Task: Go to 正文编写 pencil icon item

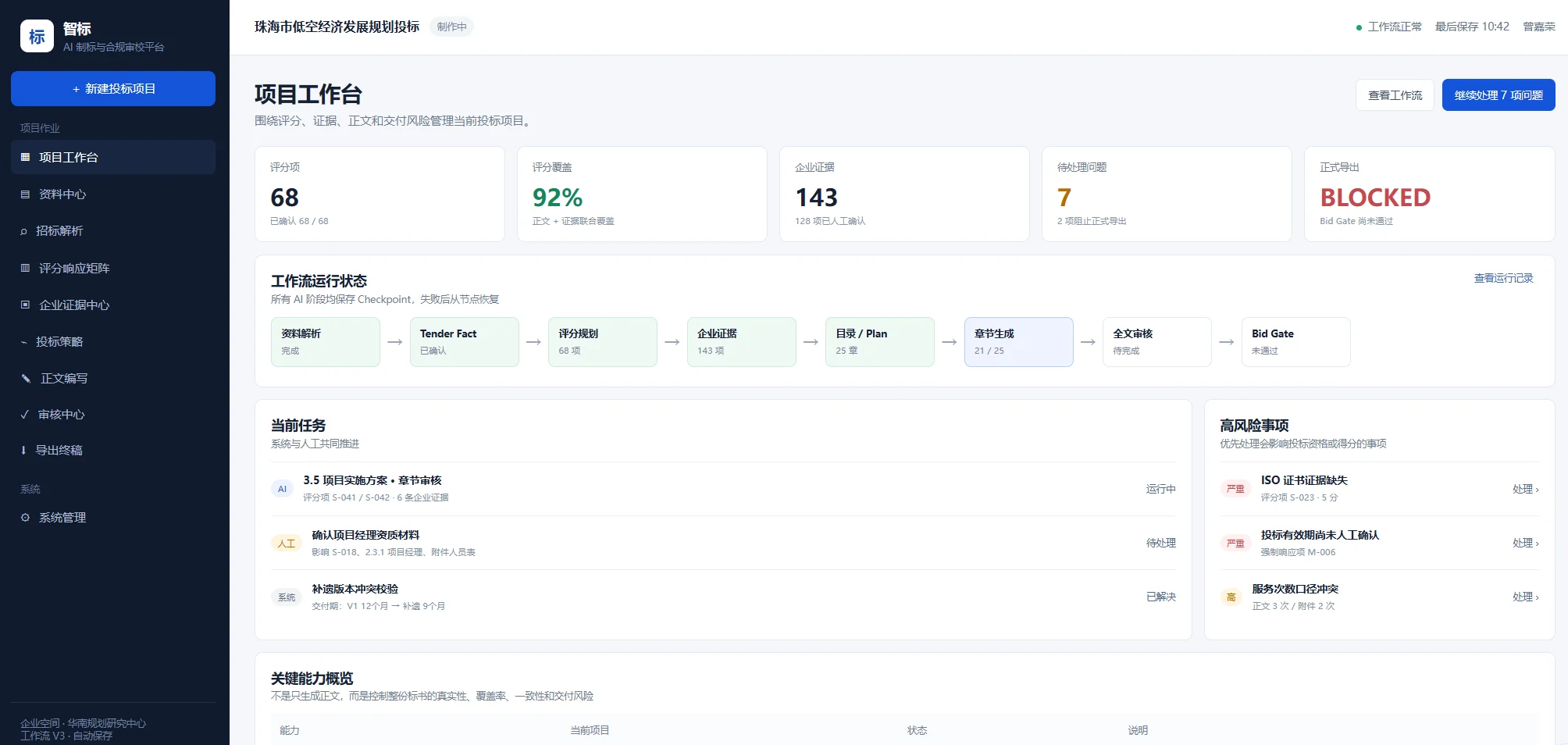Action: tap(113, 378)
